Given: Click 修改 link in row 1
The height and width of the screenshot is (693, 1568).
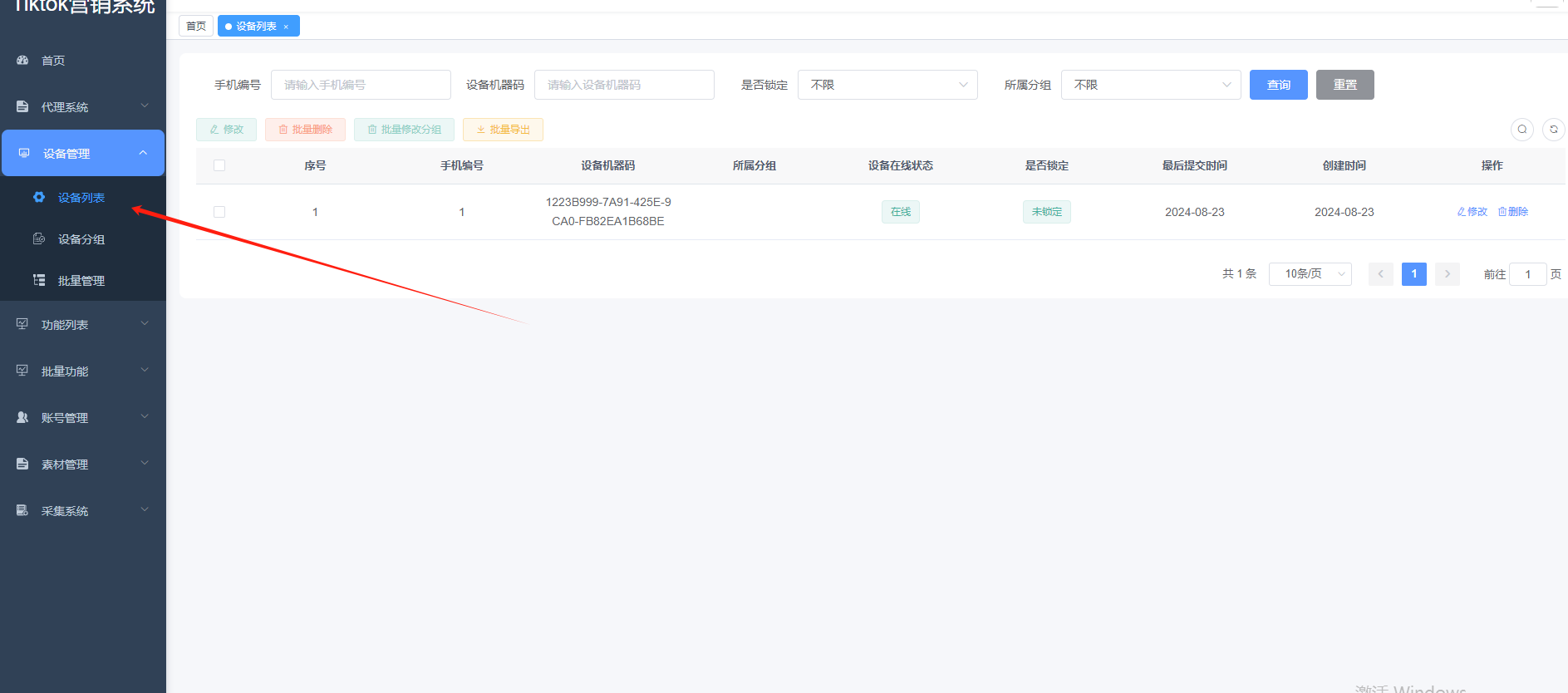Looking at the screenshot, I should [1472, 212].
